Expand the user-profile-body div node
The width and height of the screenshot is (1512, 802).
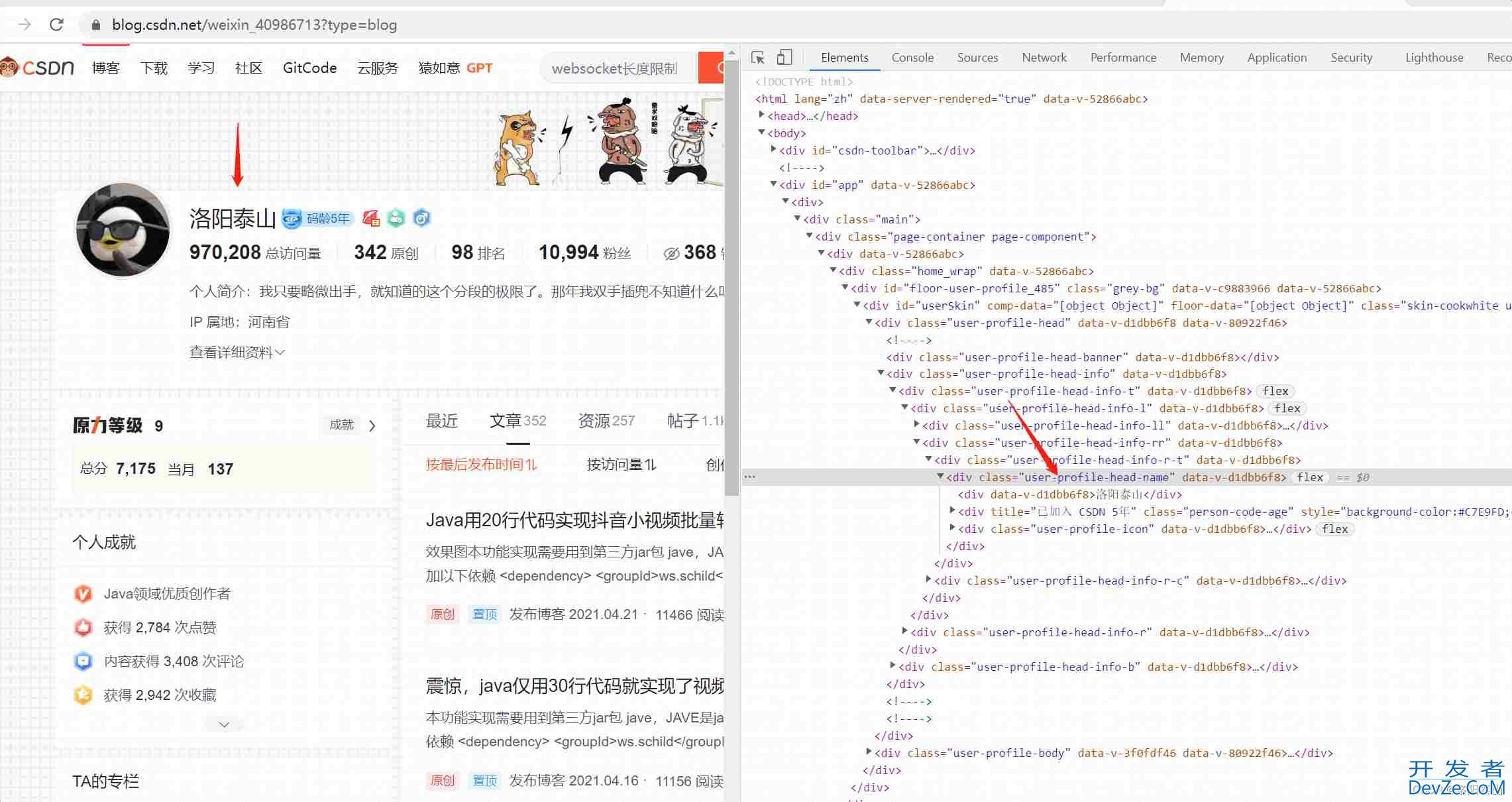pyautogui.click(x=869, y=752)
